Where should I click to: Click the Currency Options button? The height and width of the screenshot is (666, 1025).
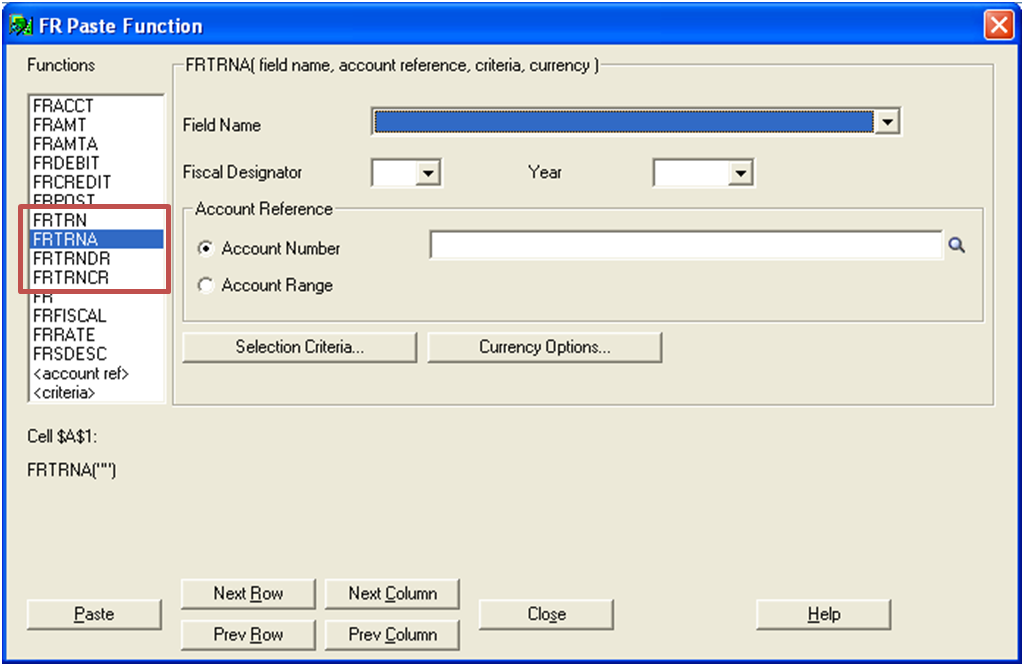(545, 347)
